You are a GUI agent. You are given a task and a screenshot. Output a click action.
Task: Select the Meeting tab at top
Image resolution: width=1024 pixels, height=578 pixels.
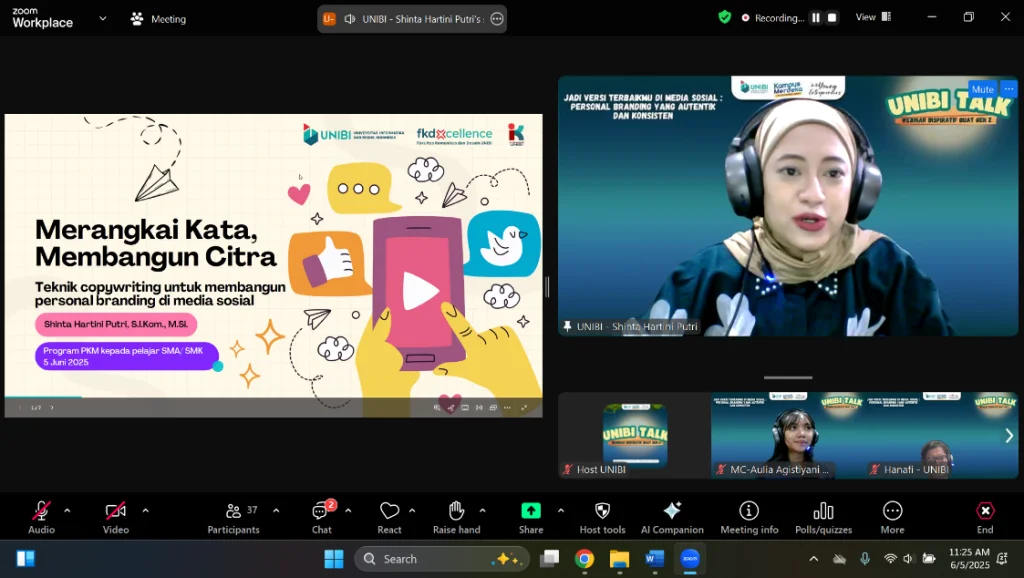[159, 19]
